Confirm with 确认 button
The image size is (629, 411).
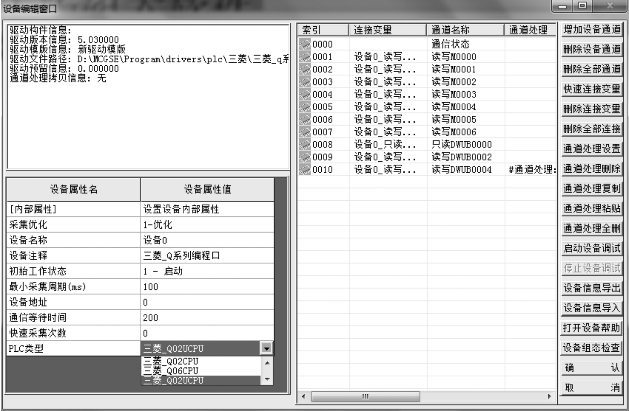(592, 367)
